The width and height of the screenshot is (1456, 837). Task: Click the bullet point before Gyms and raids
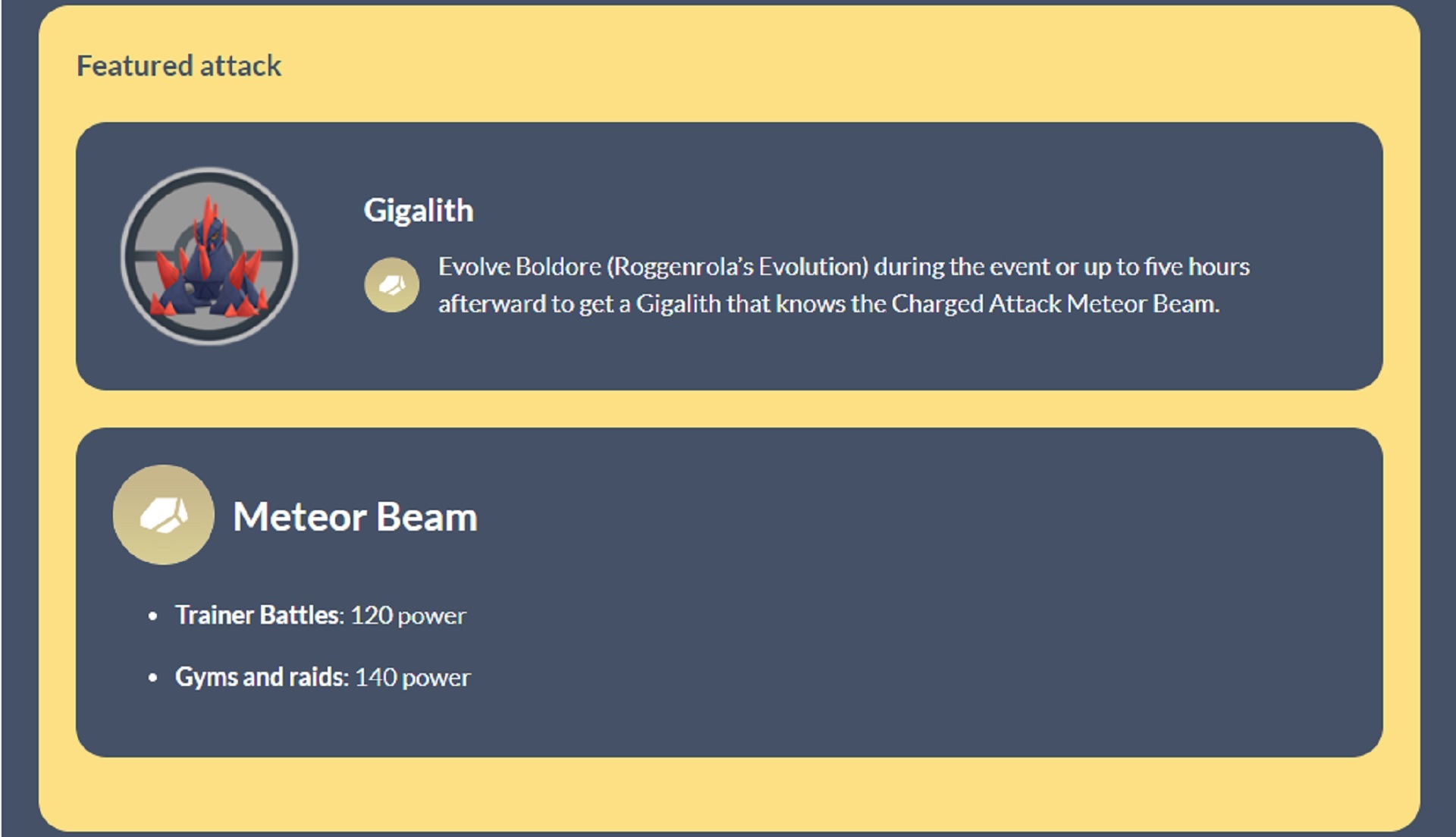[x=153, y=679]
